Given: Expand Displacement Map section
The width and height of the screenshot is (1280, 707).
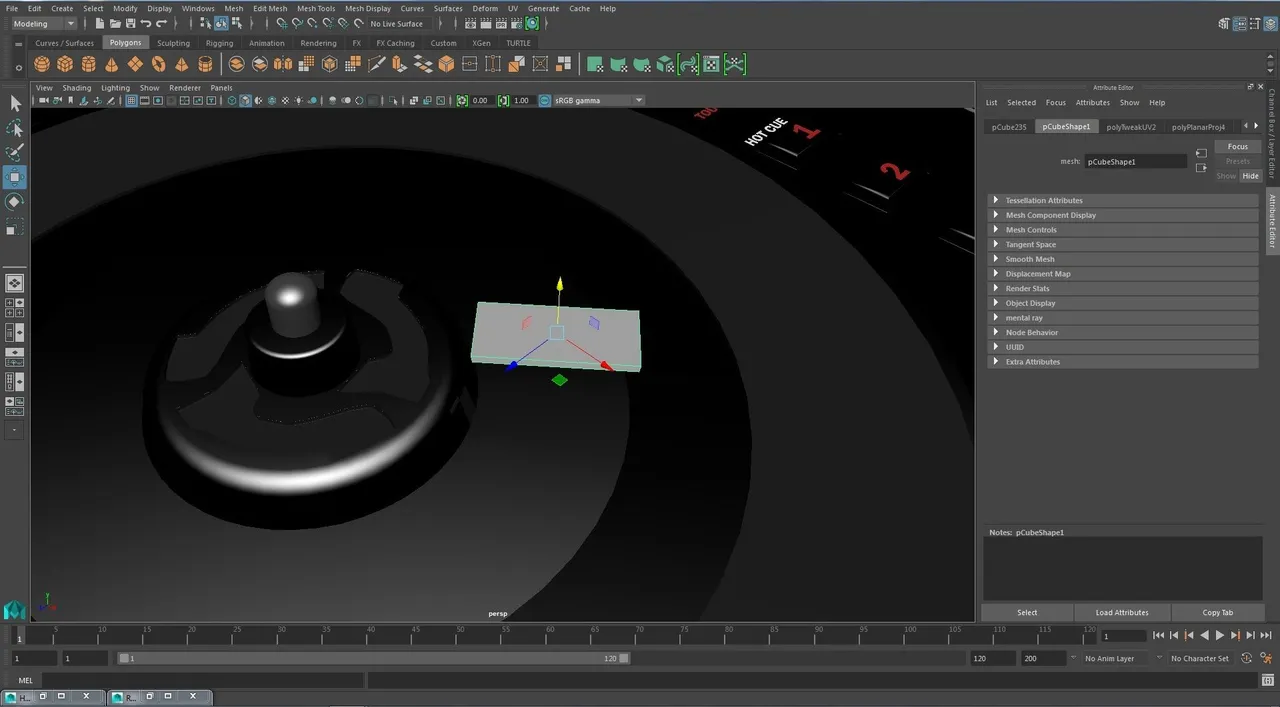Looking at the screenshot, I should coord(1122,274).
